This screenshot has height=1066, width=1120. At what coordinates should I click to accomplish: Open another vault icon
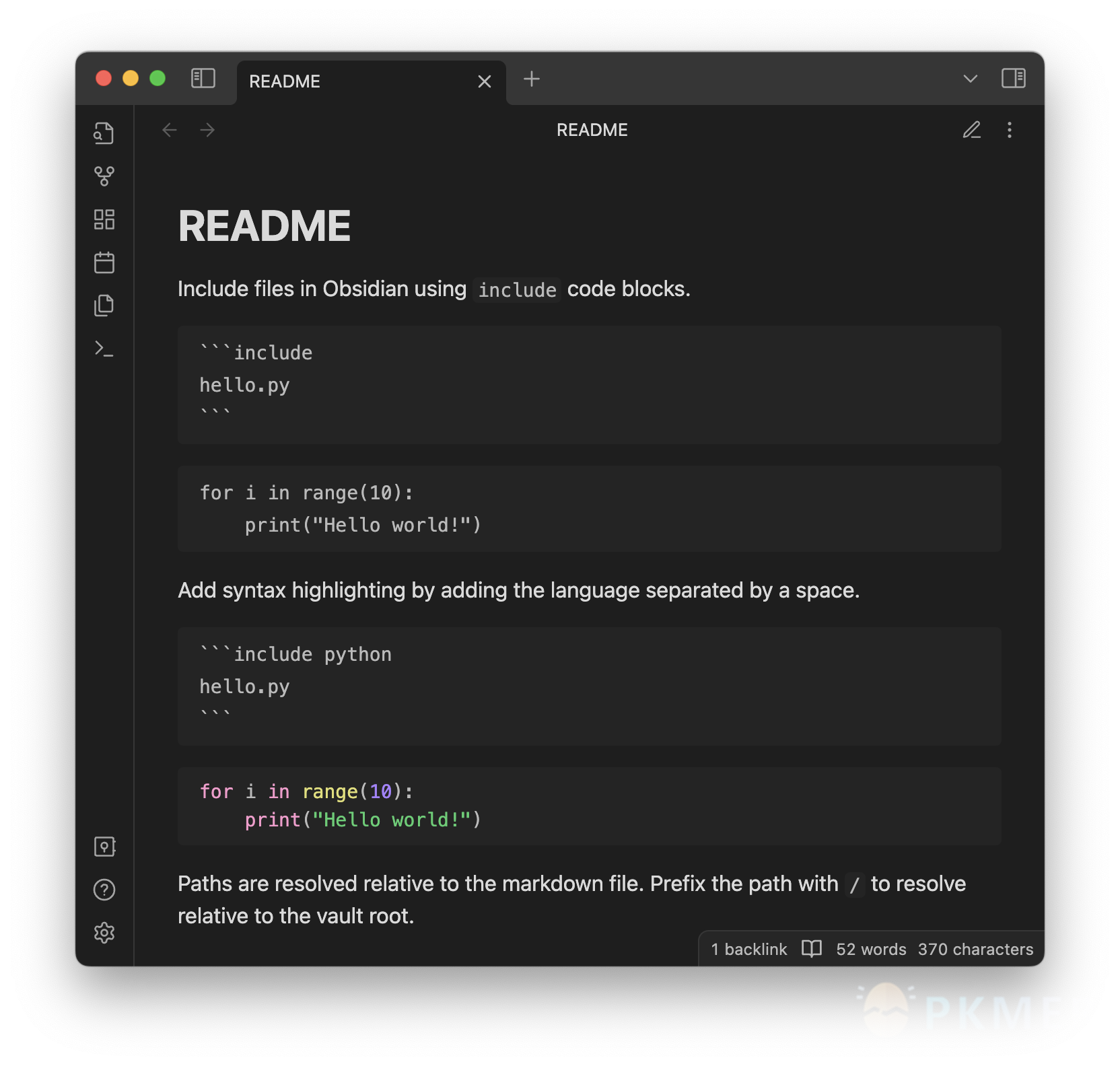(104, 847)
